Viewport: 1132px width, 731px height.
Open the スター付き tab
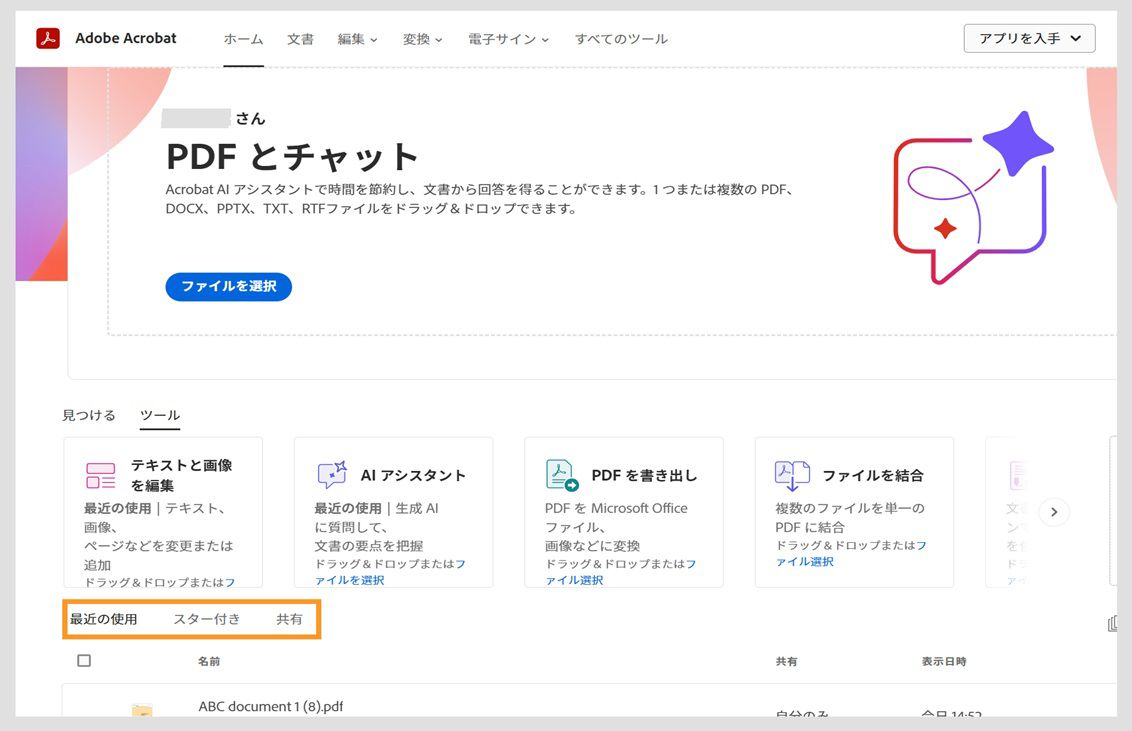tap(205, 619)
